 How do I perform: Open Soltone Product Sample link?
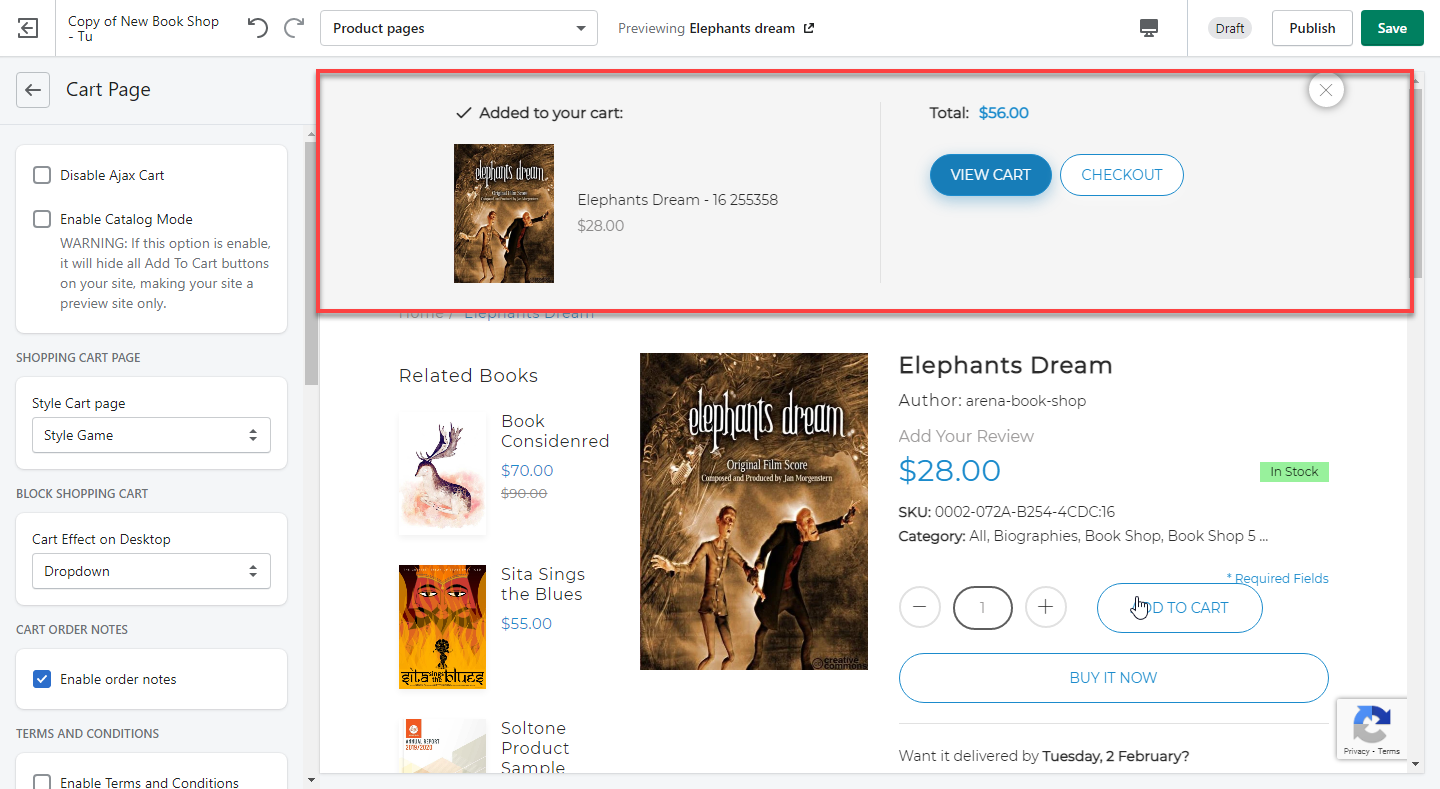point(535,747)
